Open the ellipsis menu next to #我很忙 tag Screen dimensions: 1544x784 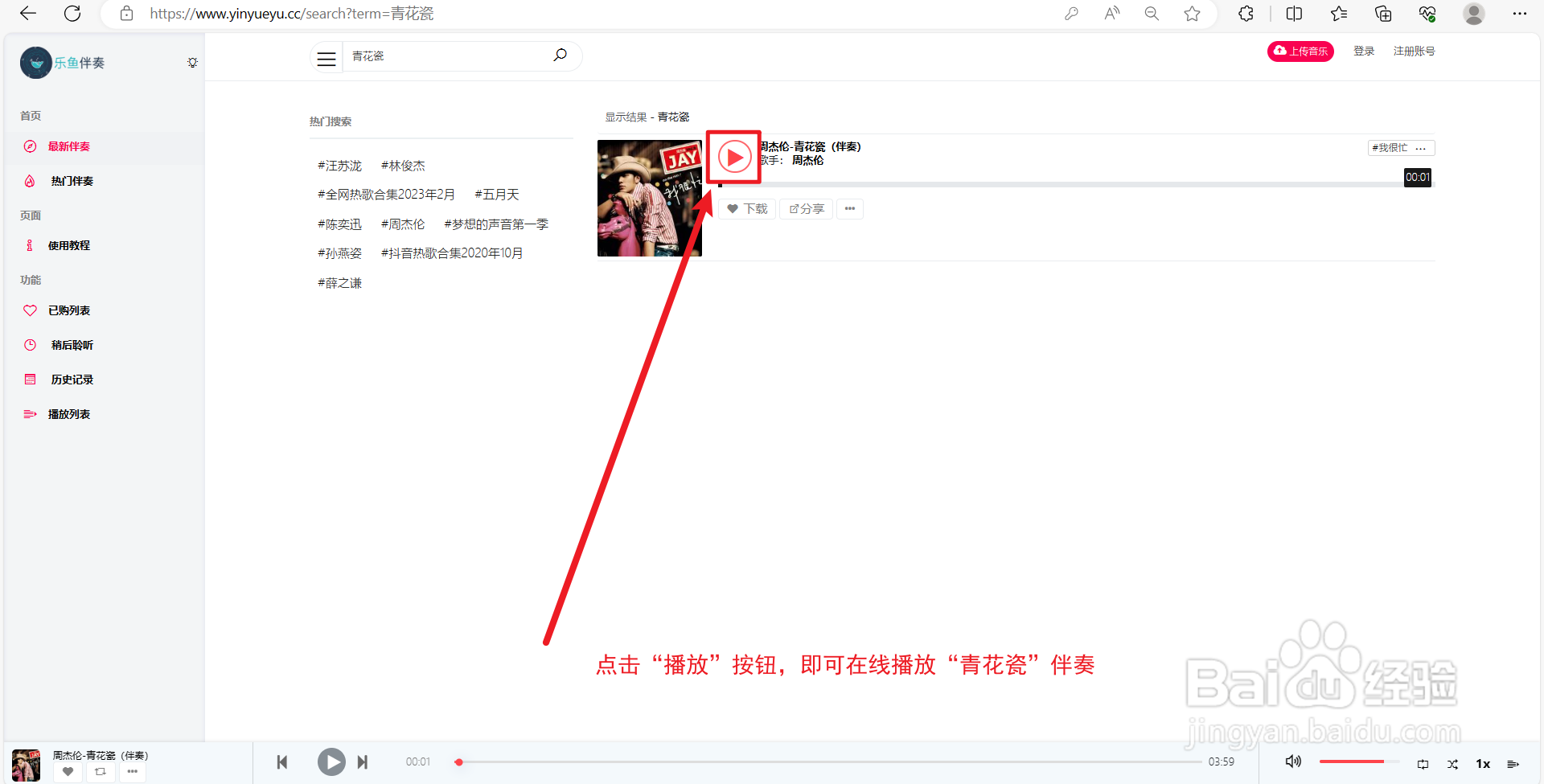pos(1421,148)
